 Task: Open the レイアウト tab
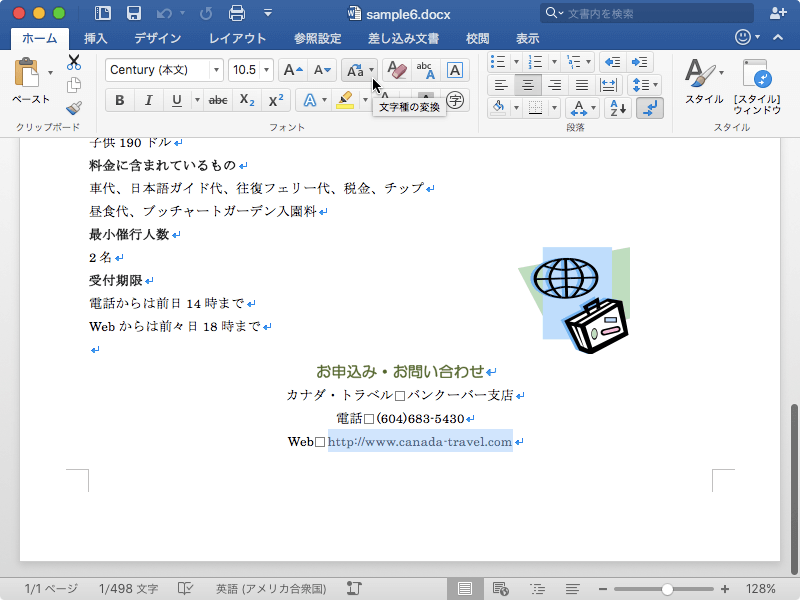tap(237, 39)
